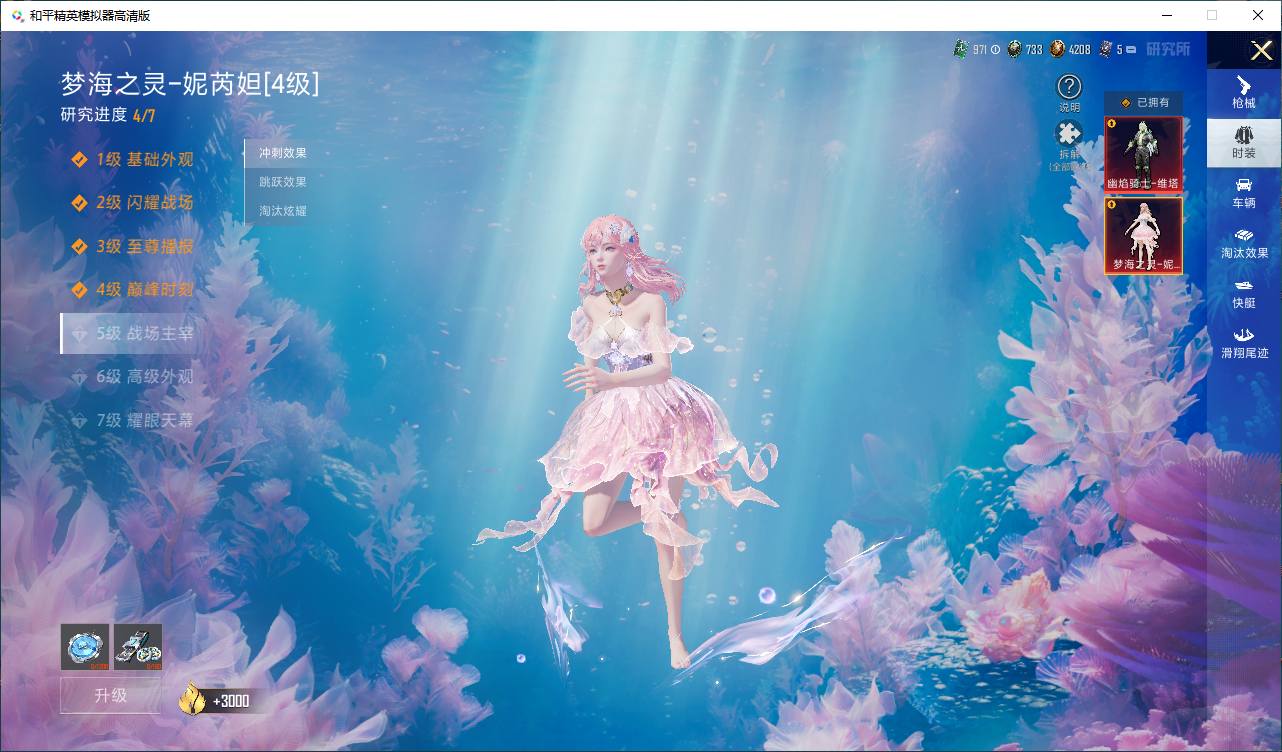1282x752 pixels.
Task: Go to the 快艇 speedboat category
Action: [x=1244, y=293]
